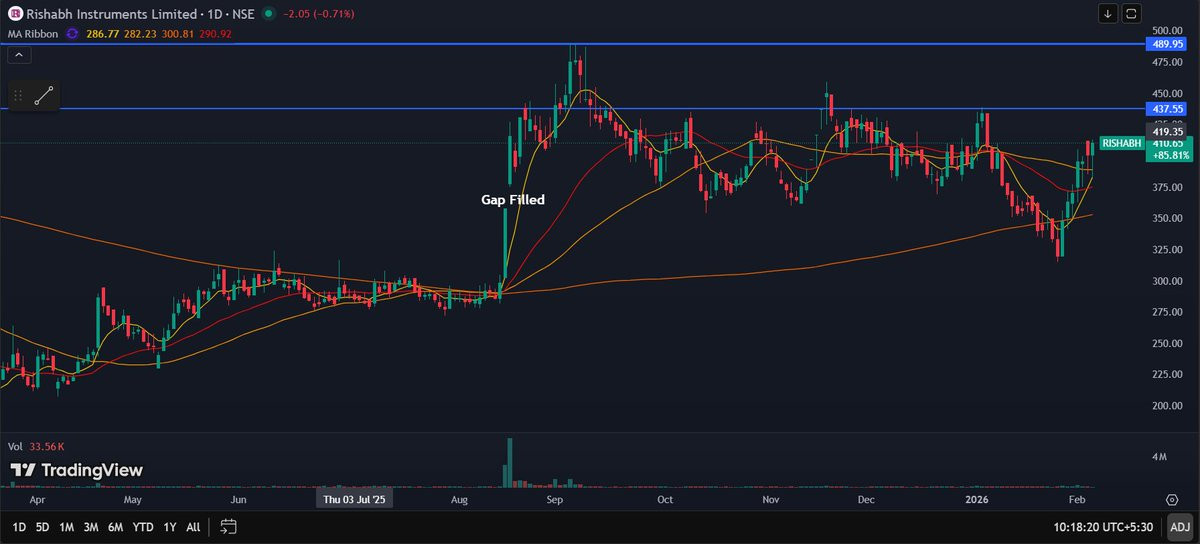Click the 475.00 price scale label
The image size is (1200, 544).
tap(1166, 63)
